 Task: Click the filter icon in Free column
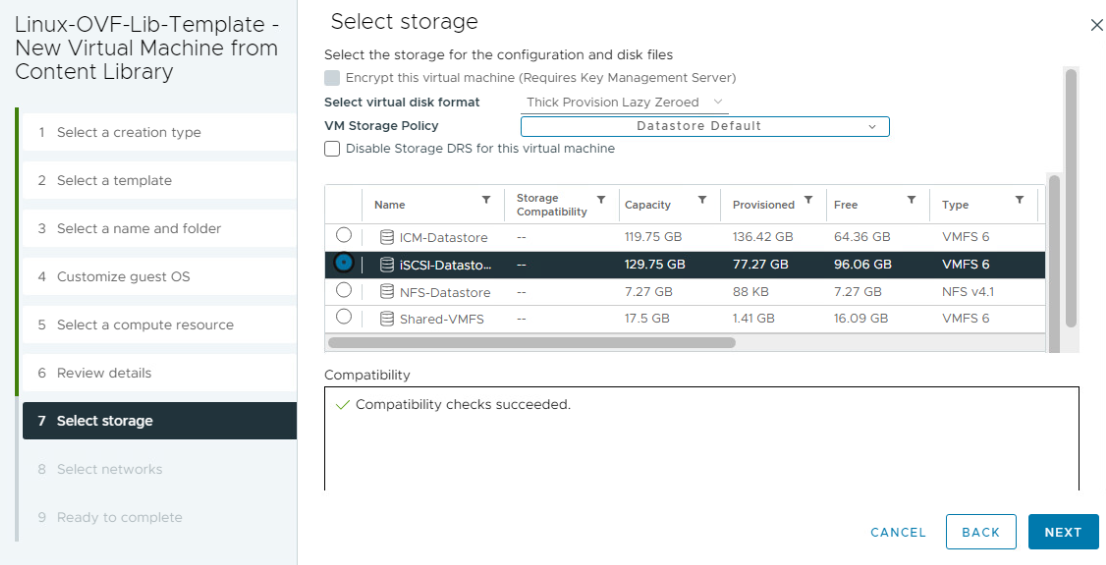(911, 200)
